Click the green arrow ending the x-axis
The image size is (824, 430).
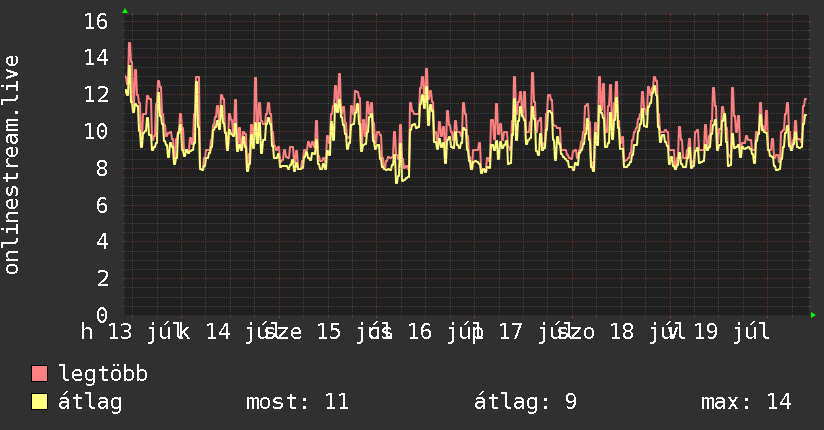click(x=813, y=315)
